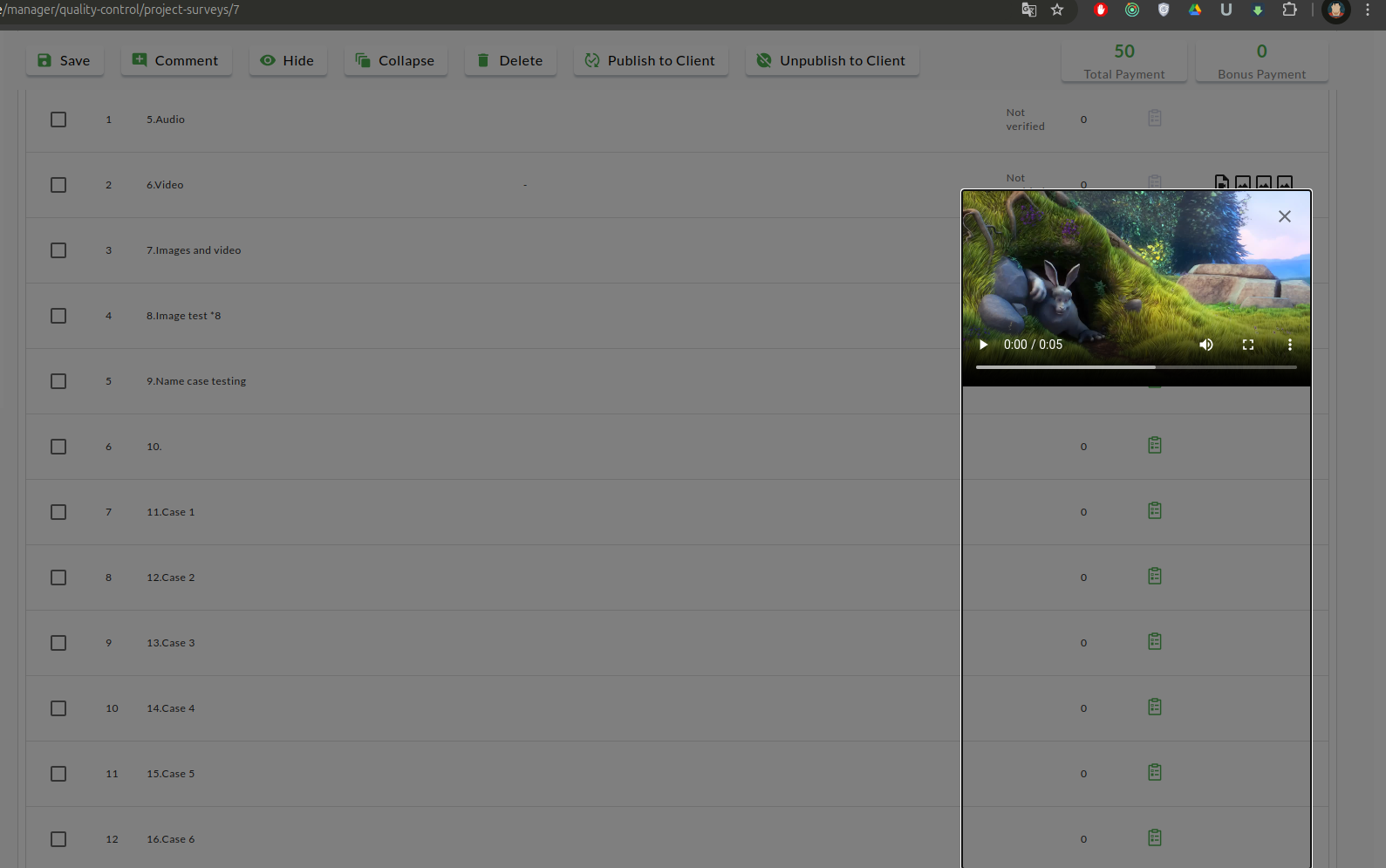Seek on the video progress bar
Screen dimensions: 1386x868
[x=1136, y=367]
